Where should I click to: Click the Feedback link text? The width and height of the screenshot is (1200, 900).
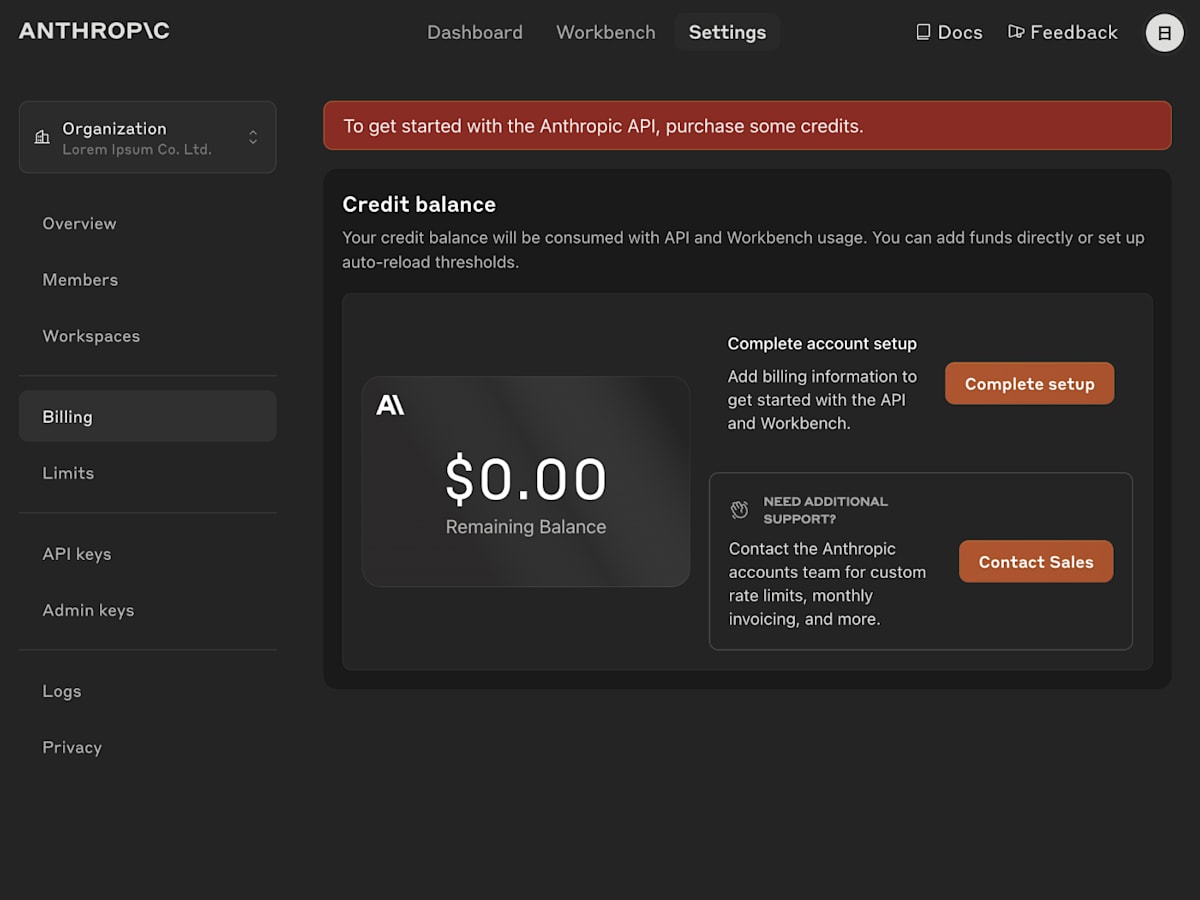click(x=1074, y=32)
